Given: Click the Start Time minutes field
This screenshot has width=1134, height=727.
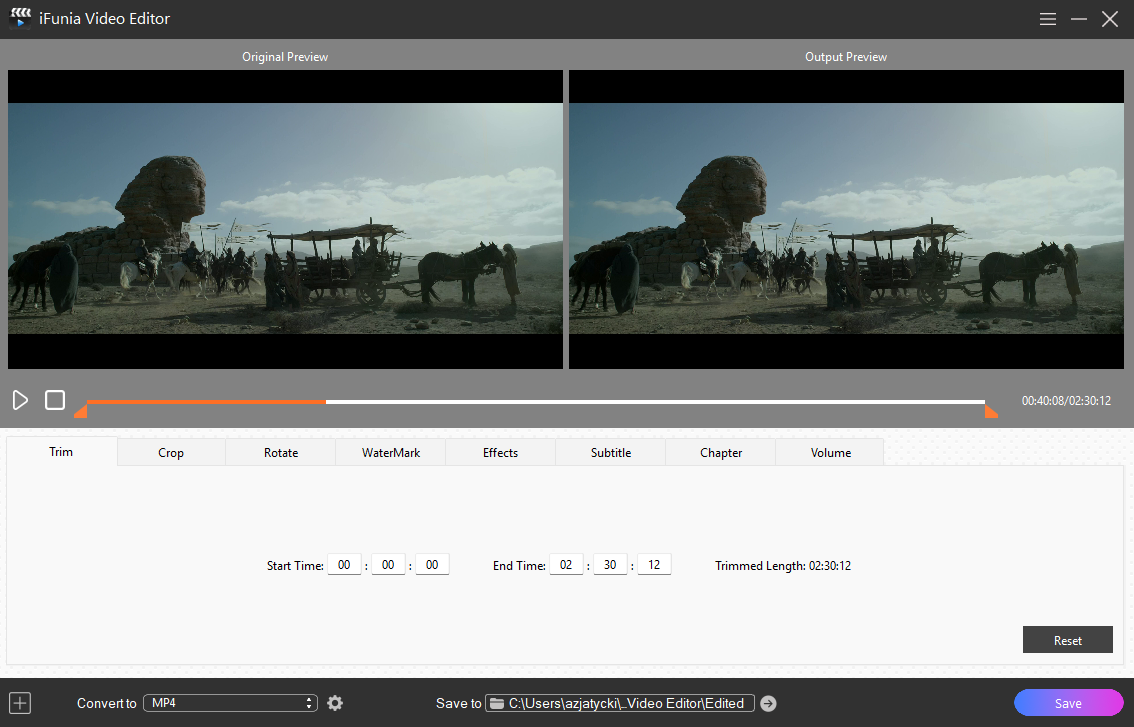Looking at the screenshot, I should [388, 565].
